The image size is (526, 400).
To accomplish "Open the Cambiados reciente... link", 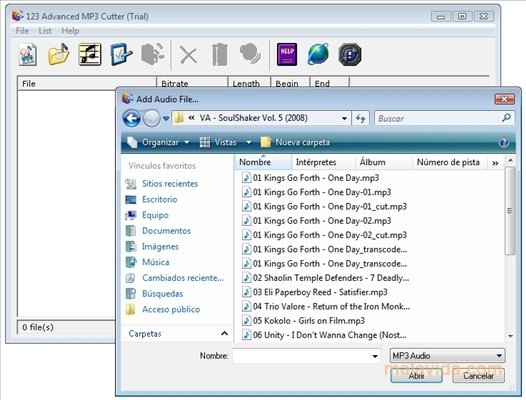I will [x=183, y=278].
